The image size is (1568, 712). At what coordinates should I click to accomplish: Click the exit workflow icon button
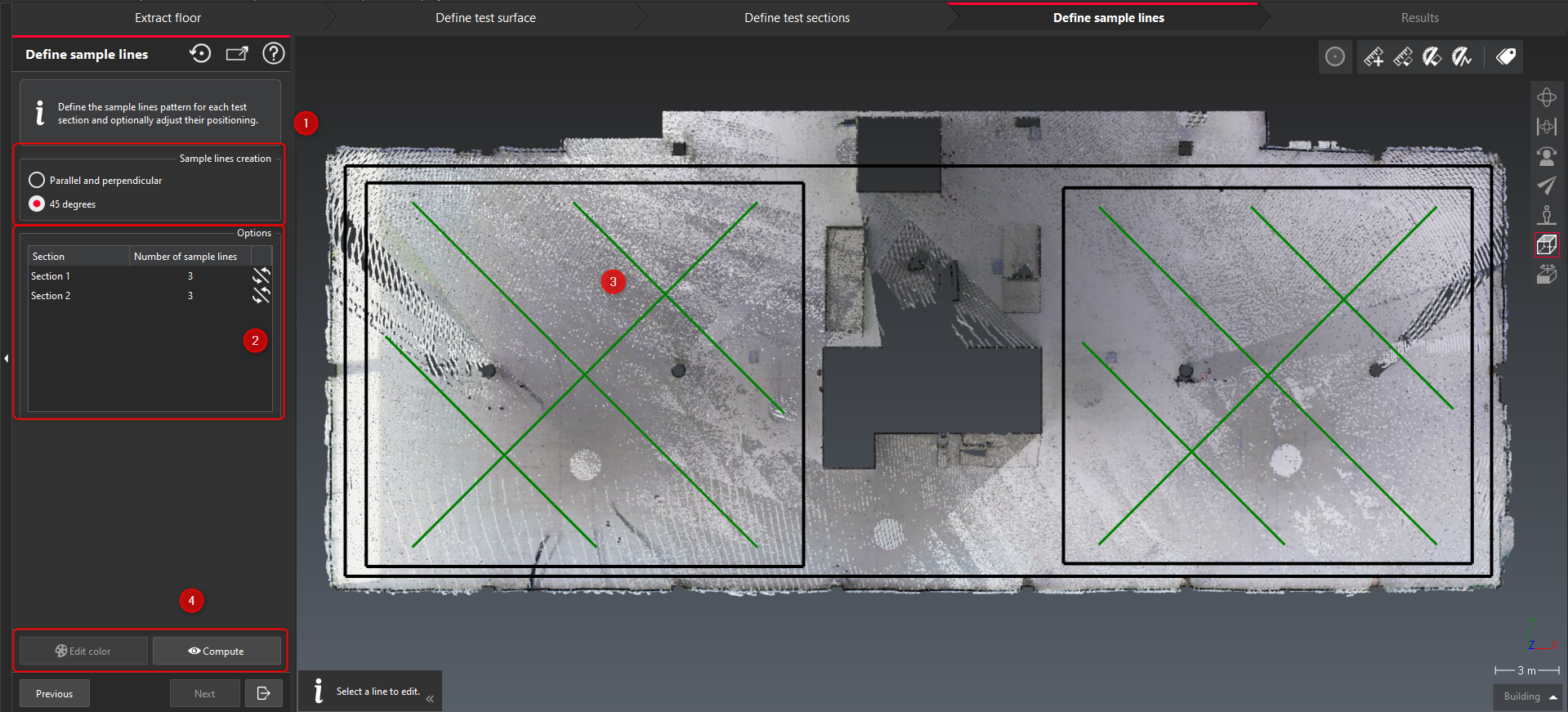pyautogui.click(x=263, y=693)
